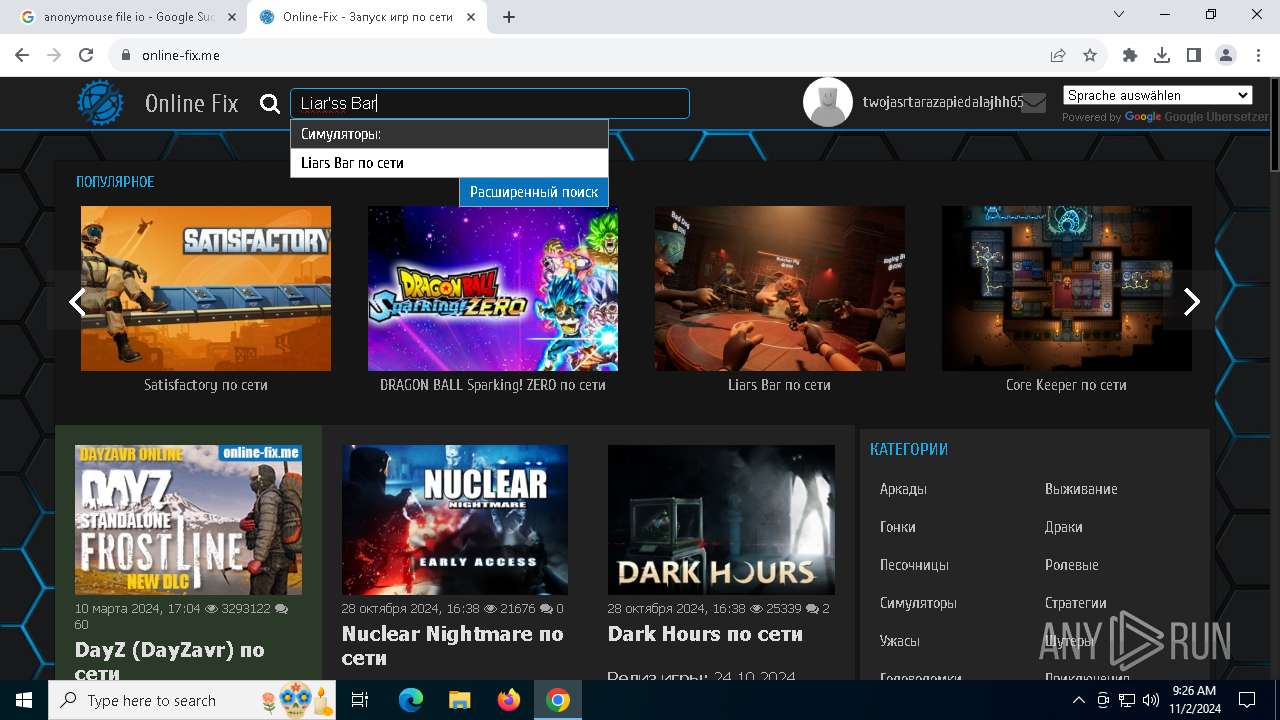Screen dimensions: 1280x720
Task: Open the Nuclear Nightmare по сети headline
Action: 453,646
